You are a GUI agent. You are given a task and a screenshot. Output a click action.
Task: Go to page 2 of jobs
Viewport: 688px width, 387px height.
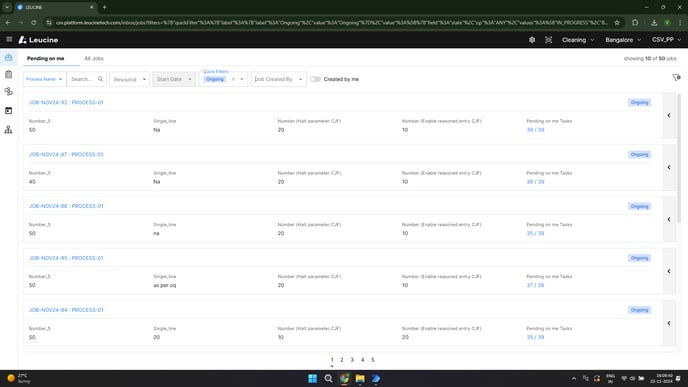[x=342, y=360]
